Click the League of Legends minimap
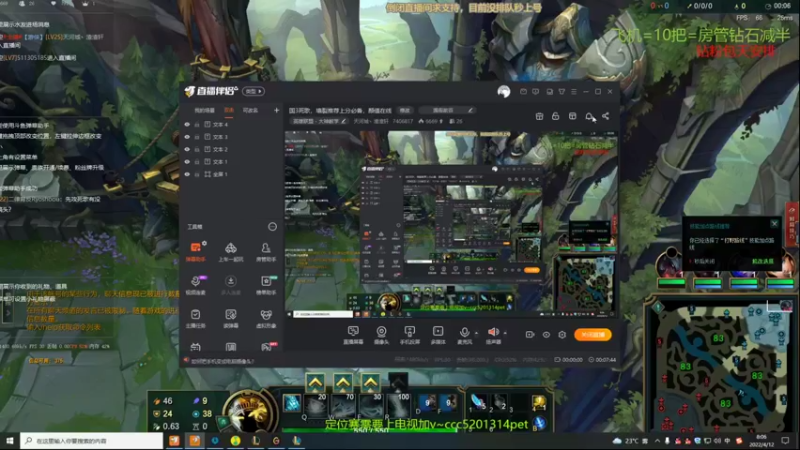800x450 pixels. pyautogui.click(x=721, y=364)
